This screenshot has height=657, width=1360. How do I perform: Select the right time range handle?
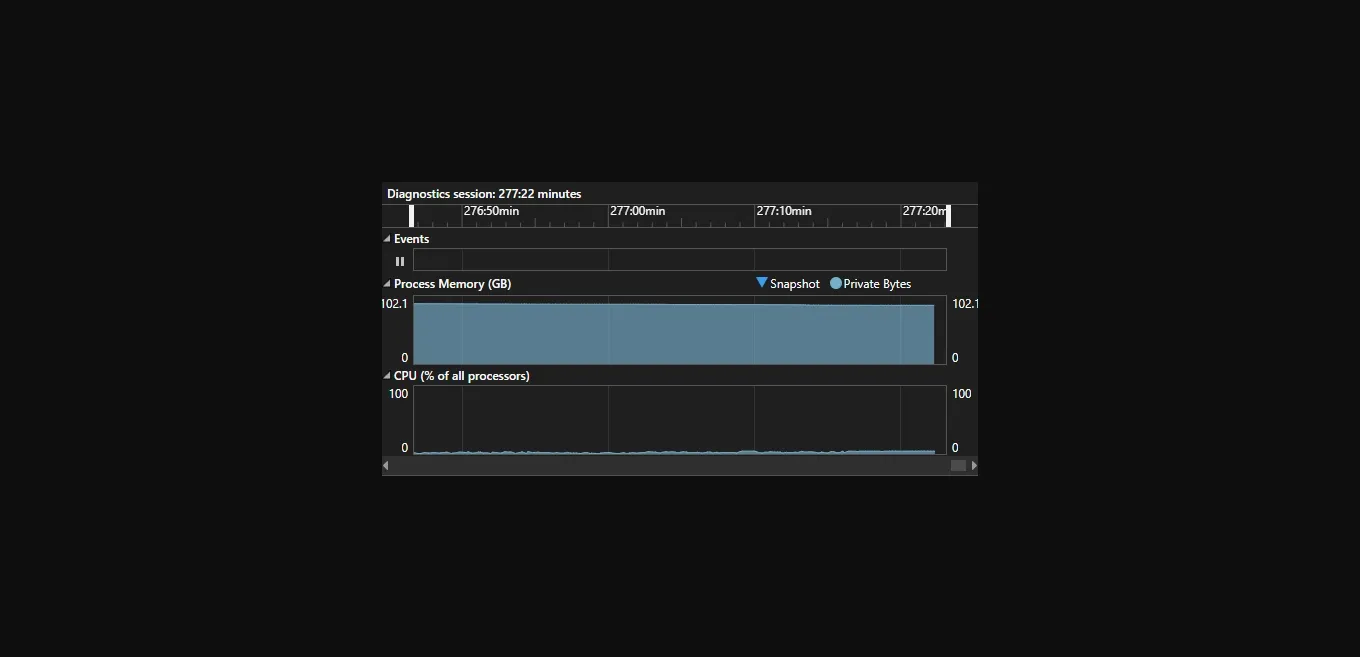[x=948, y=215]
